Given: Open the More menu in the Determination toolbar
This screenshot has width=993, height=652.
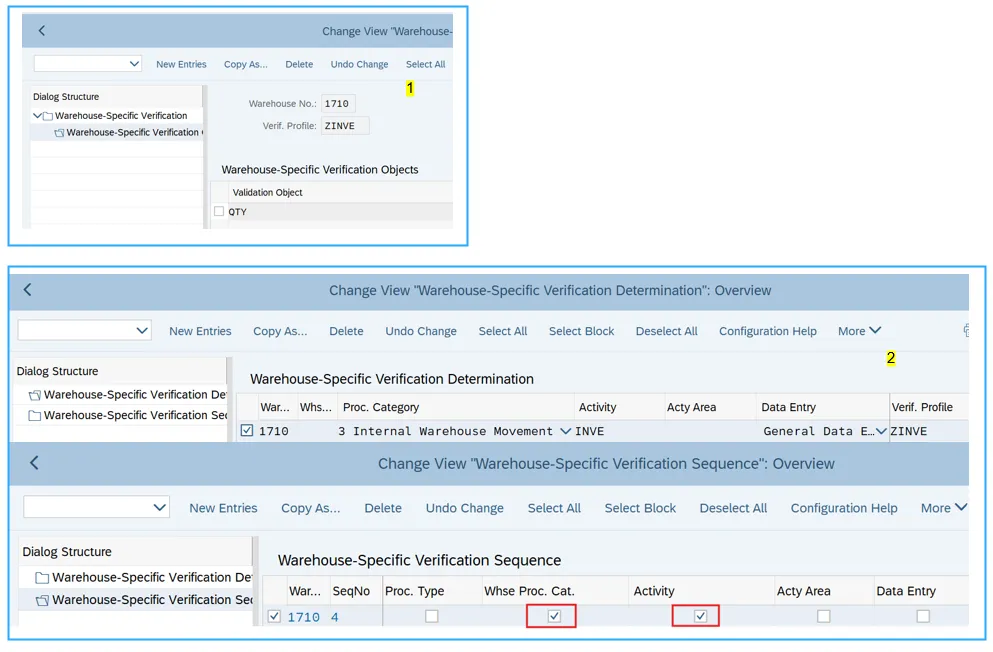Looking at the screenshot, I should [x=859, y=331].
